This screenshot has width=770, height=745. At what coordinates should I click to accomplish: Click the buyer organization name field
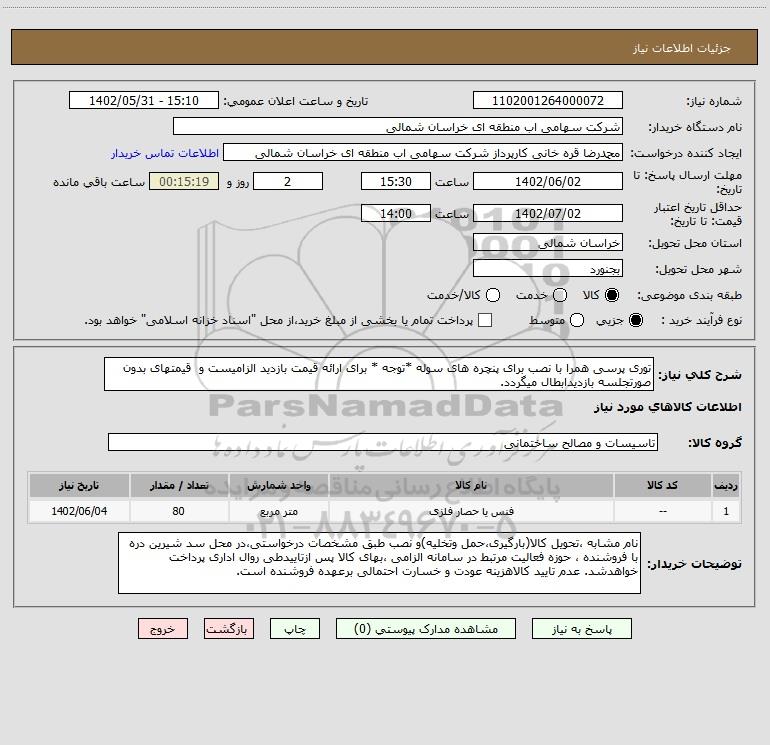[x=398, y=127]
